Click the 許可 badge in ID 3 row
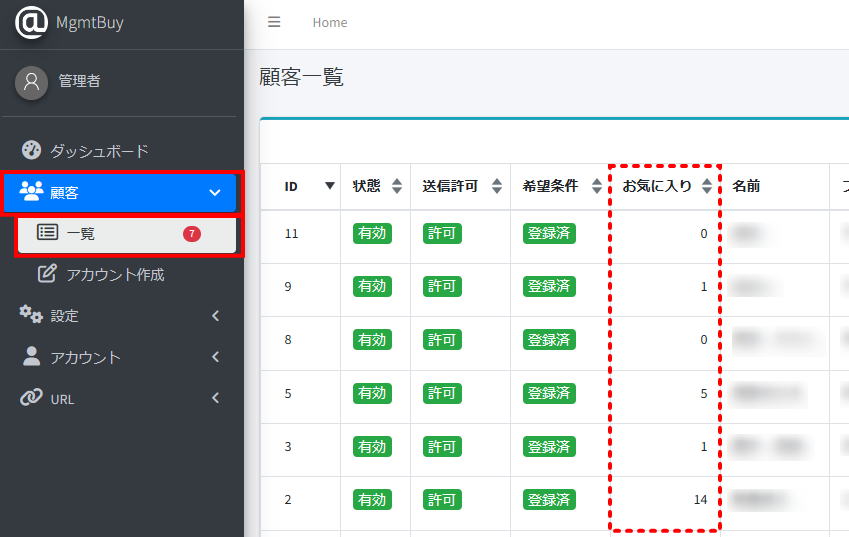849x537 pixels. point(442,447)
